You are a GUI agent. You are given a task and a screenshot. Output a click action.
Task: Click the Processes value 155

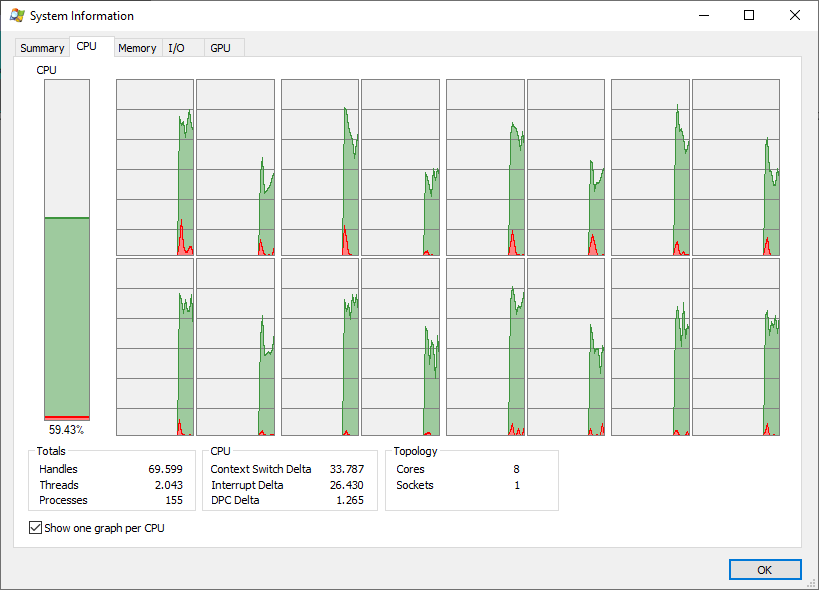pos(174,500)
